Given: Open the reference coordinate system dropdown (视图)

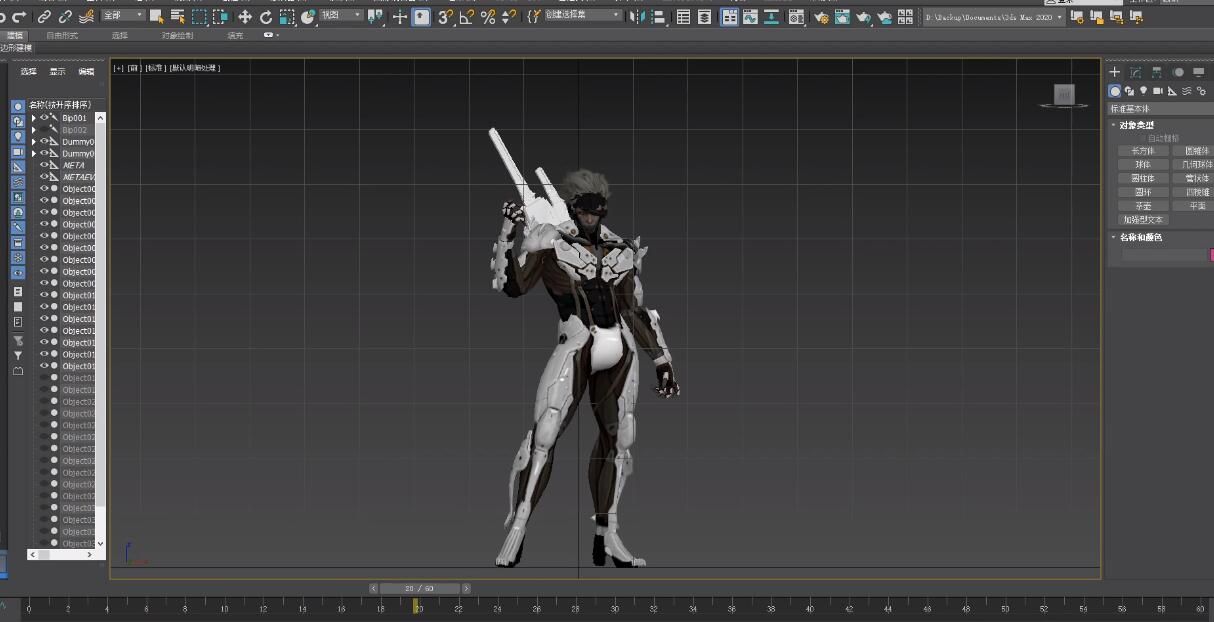Looking at the screenshot, I should [341, 16].
